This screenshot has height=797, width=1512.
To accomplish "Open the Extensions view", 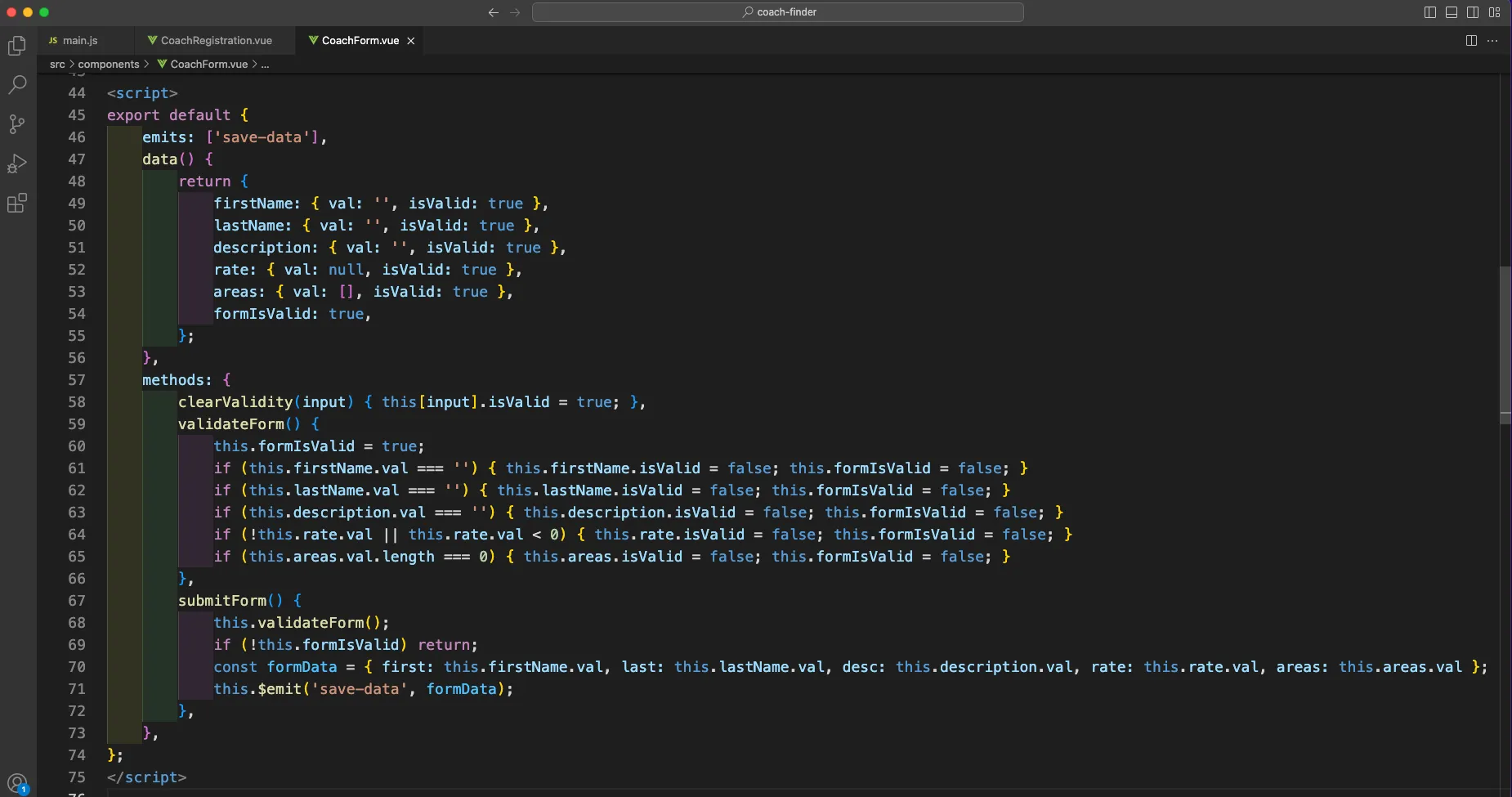I will pos(17,203).
